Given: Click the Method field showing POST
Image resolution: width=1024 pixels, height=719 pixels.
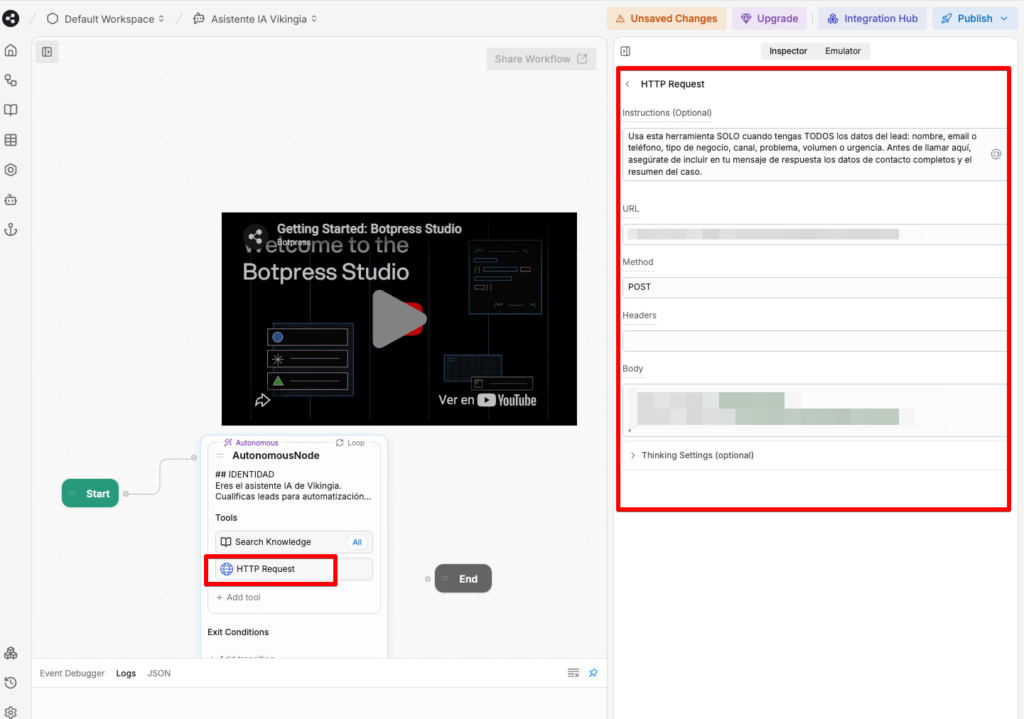Looking at the screenshot, I should [814, 287].
